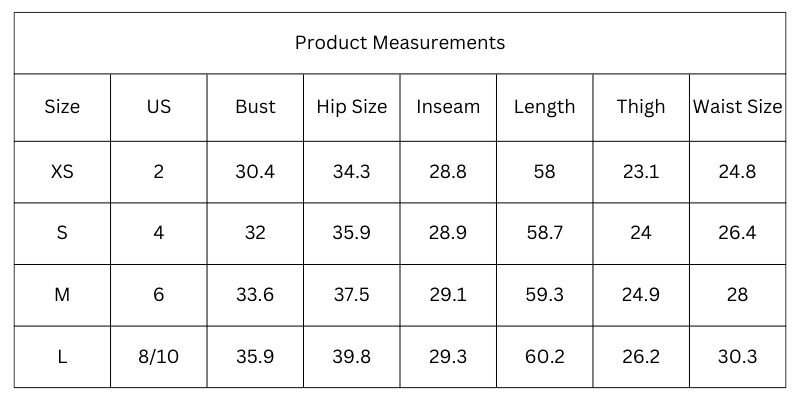The width and height of the screenshot is (800, 400).
Task: Click the 30.4 bust measurement cell
Action: pyautogui.click(x=255, y=172)
